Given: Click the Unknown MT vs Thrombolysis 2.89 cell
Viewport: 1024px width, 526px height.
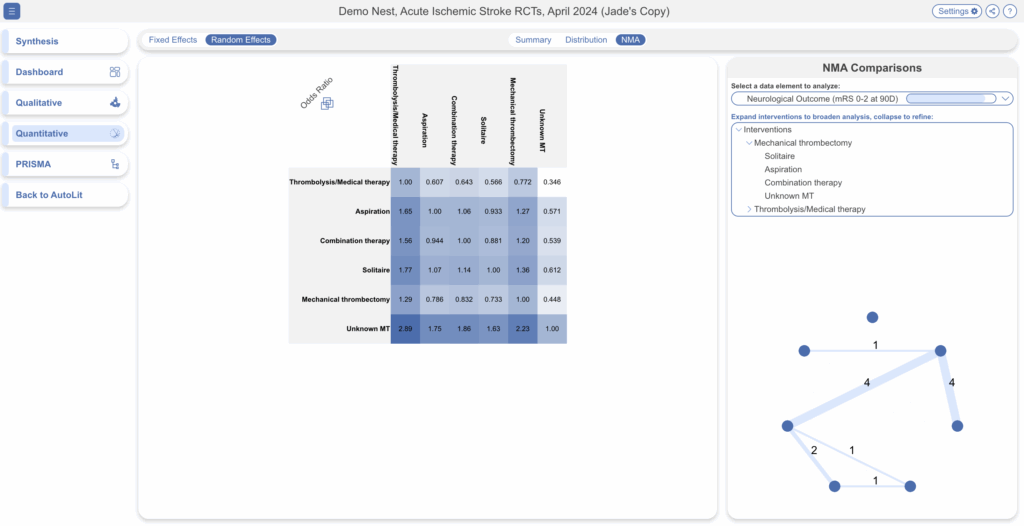Looking at the screenshot, I should click(405, 328).
